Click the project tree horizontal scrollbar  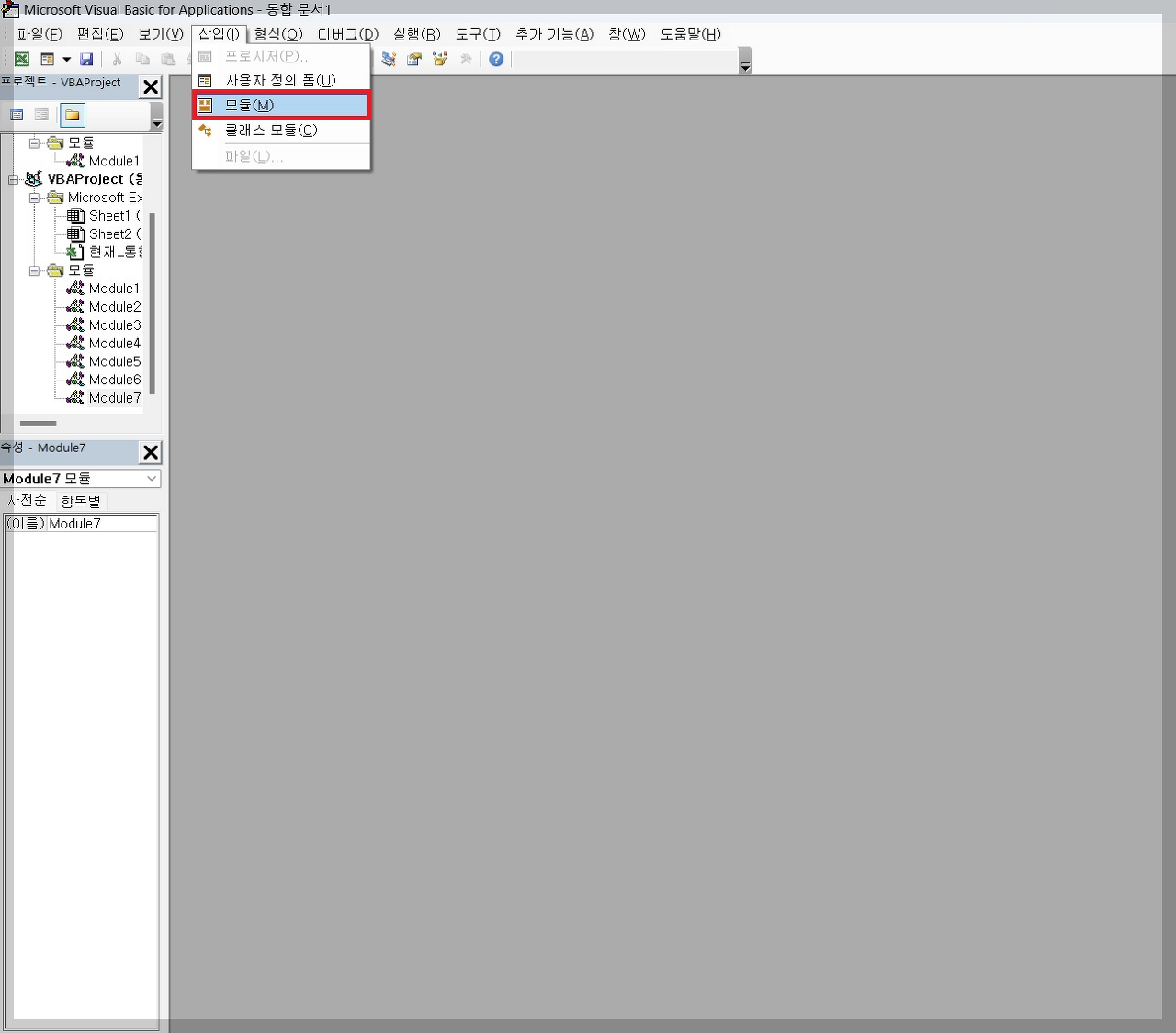(x=39, y=424)
